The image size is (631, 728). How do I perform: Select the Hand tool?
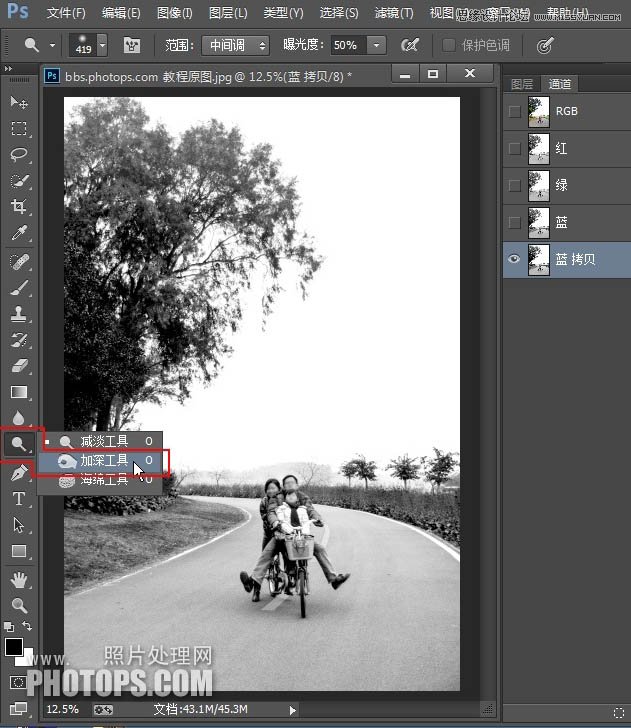[x=19, y=580]
